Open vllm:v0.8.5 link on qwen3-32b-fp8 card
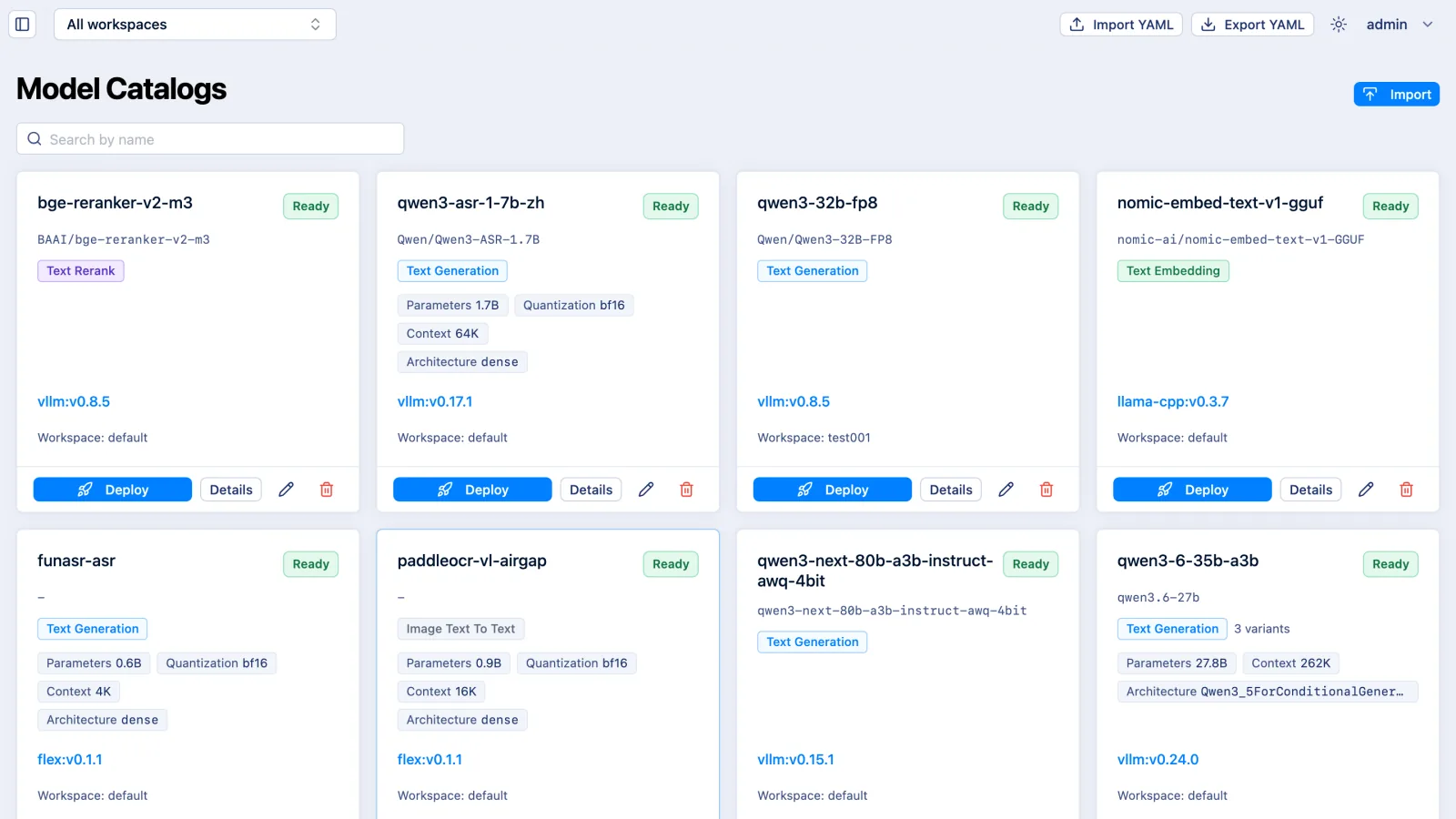This screenshot has height=819, width=1456. (794, 401)
